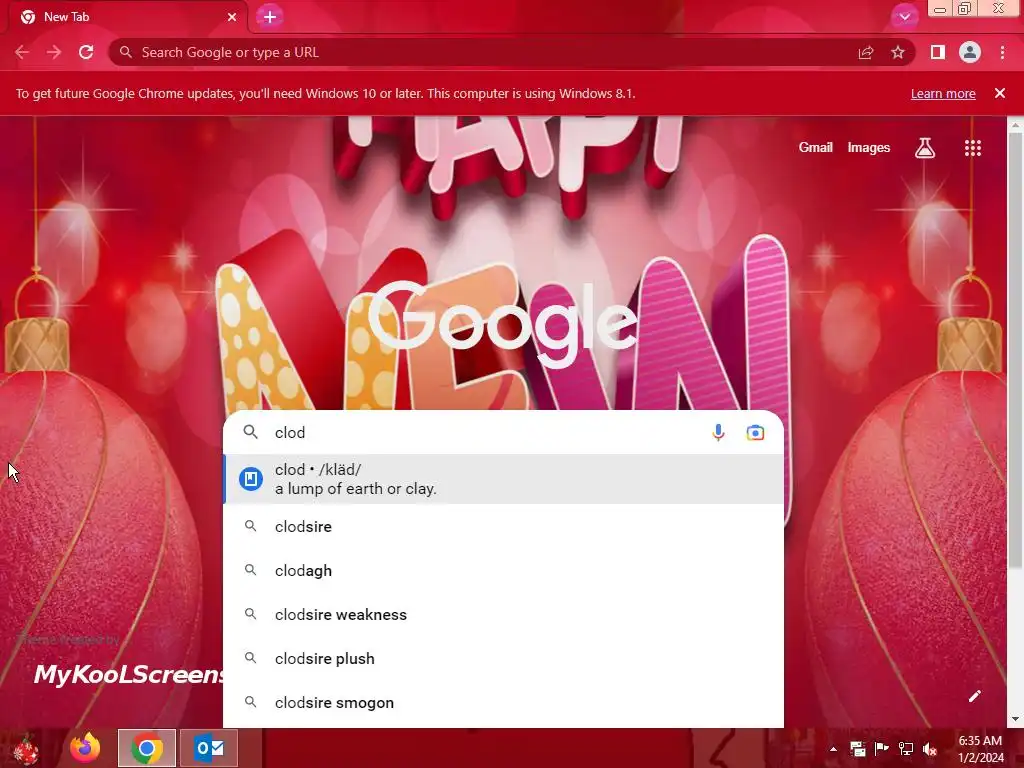Open the tab search dropdown arrow
This screenshot has width=1024, height=768.
(x=904, y=17)
